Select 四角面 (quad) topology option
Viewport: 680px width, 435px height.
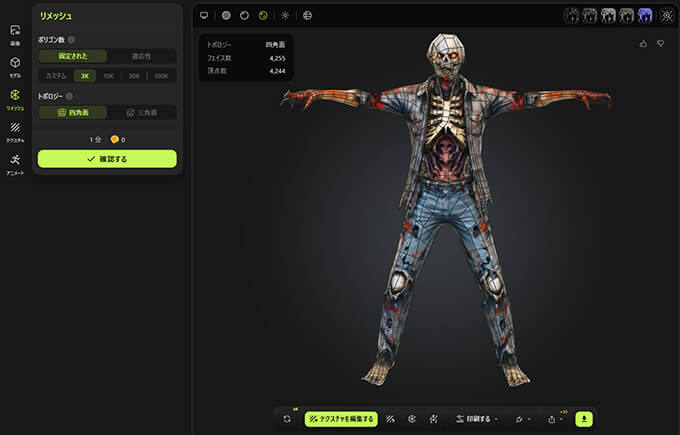coord(73,113)
